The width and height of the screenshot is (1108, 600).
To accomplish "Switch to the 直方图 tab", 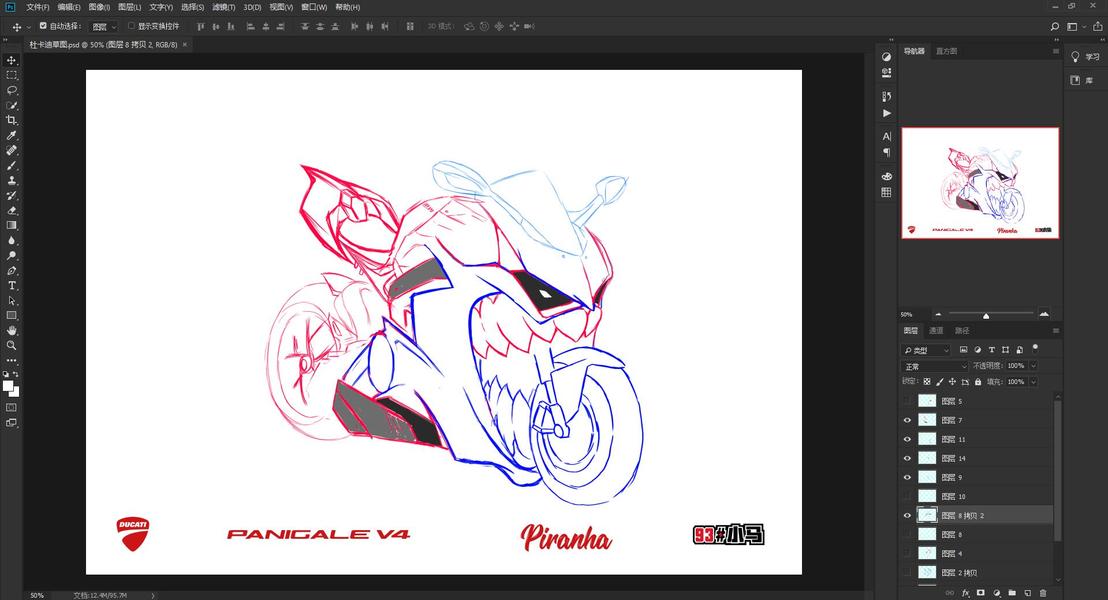I will click(946, 51).
